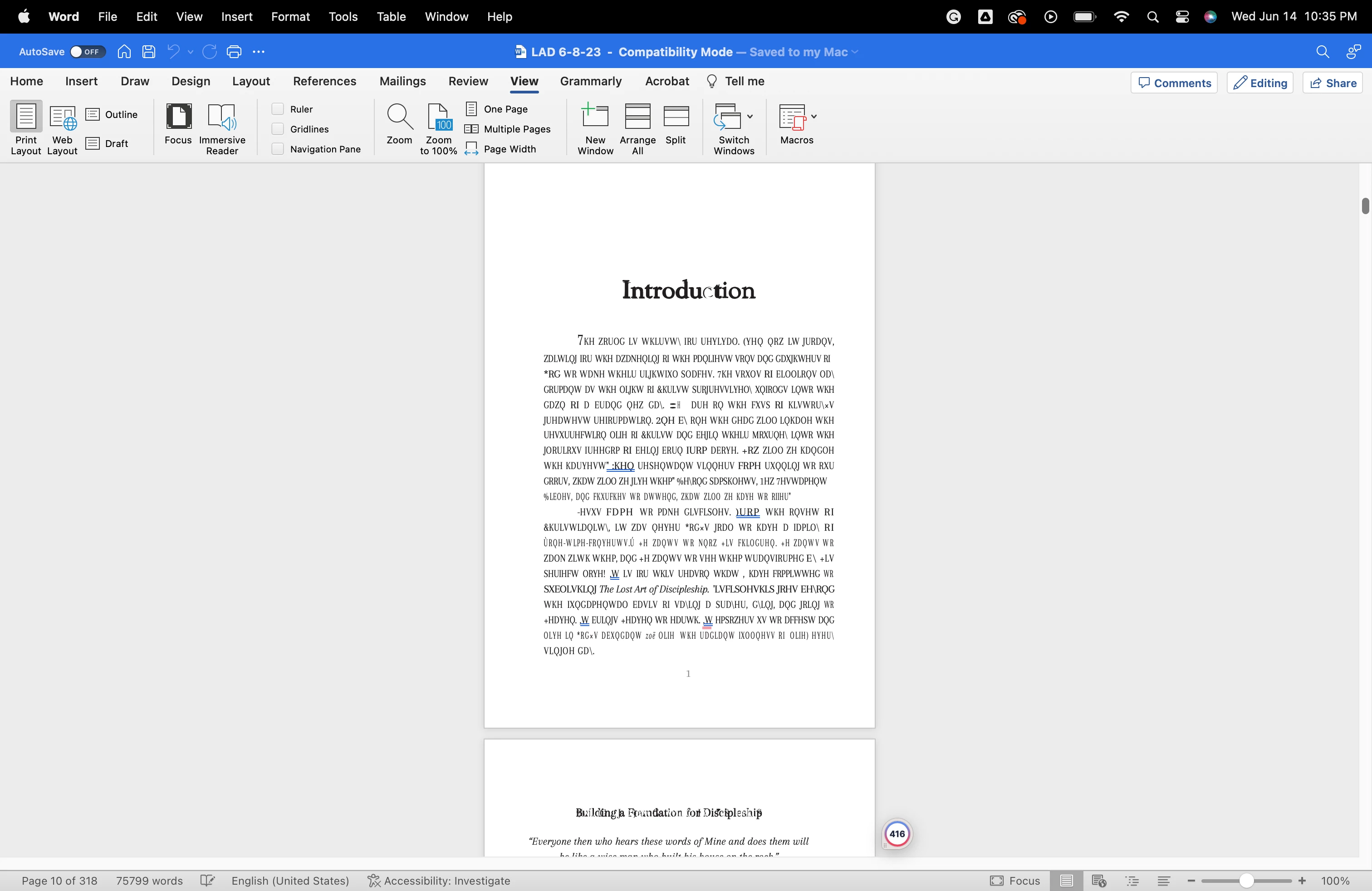Expand the Switch Windows dropdown
1372x891 pixels.
pyautogui.click(x=750, y=117)
